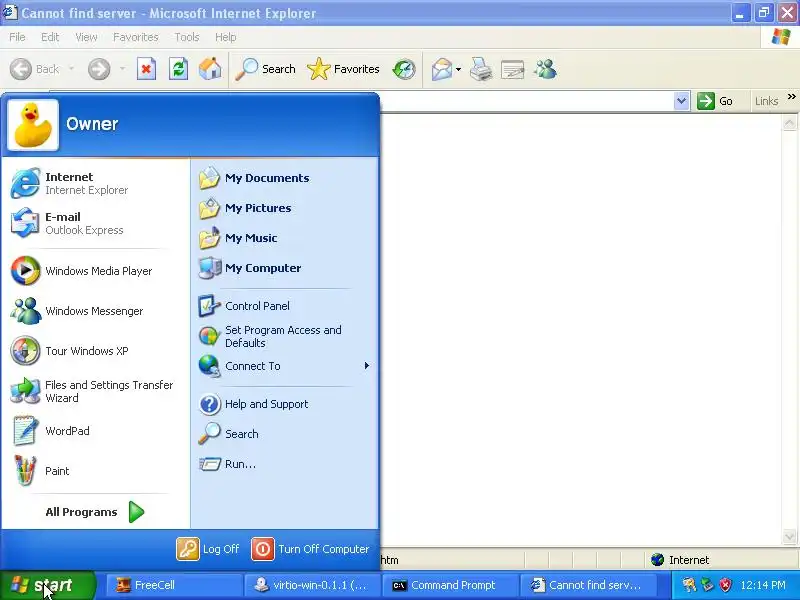The height and width of the screenshot is (600, 800).
Task: Click the scroll down arrow of IE page
Action: click(x=789, y=537)
